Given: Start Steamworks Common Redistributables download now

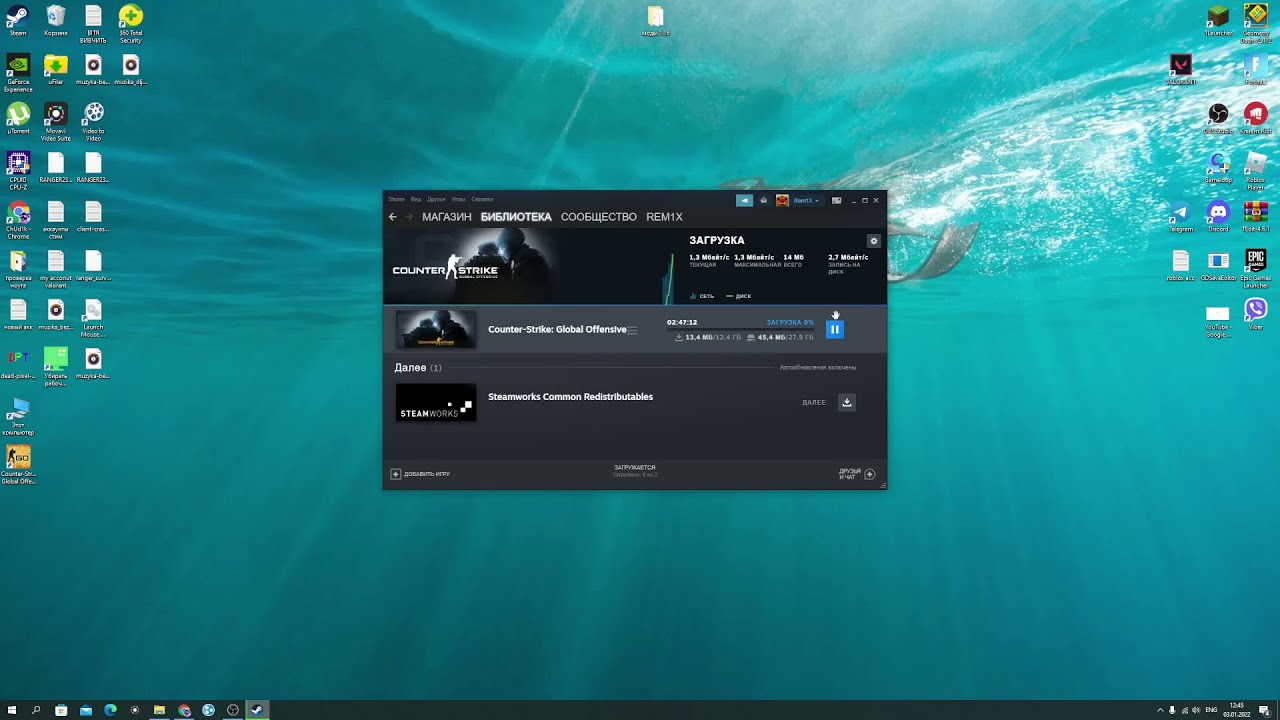Looking at the screenshot, I should coord(847,402).
